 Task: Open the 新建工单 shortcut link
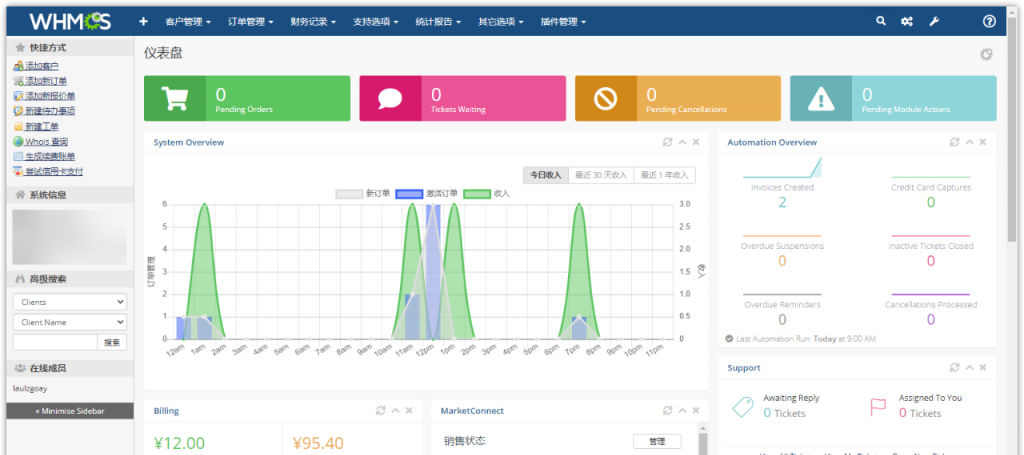[x=42, y=127]
